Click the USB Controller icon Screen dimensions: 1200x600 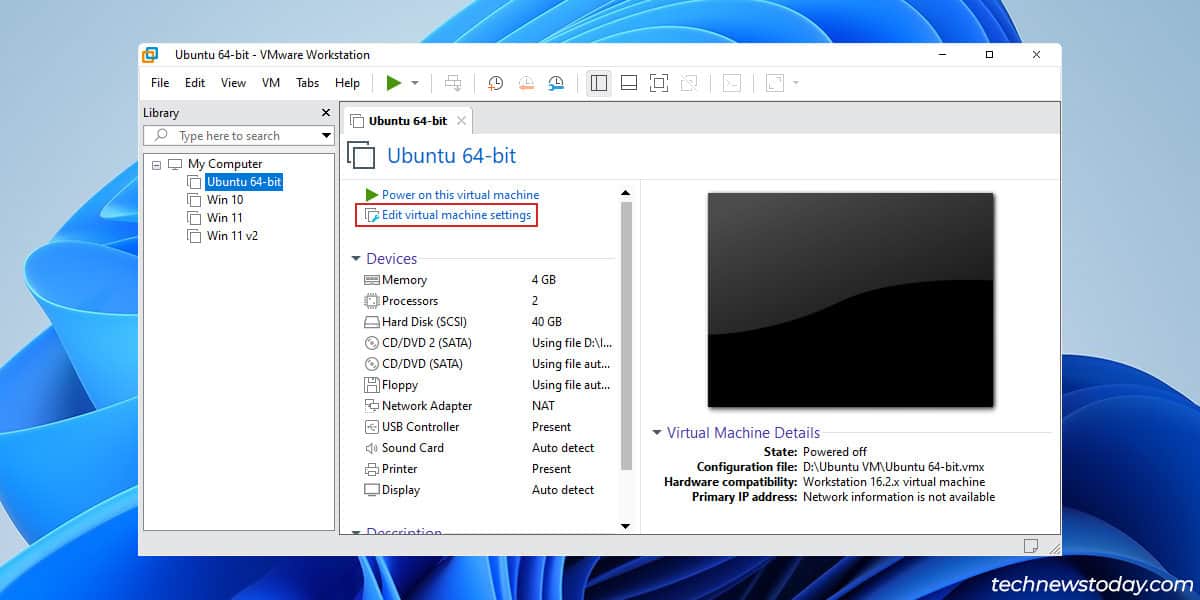pyautogui.click(x=372, y=427)
